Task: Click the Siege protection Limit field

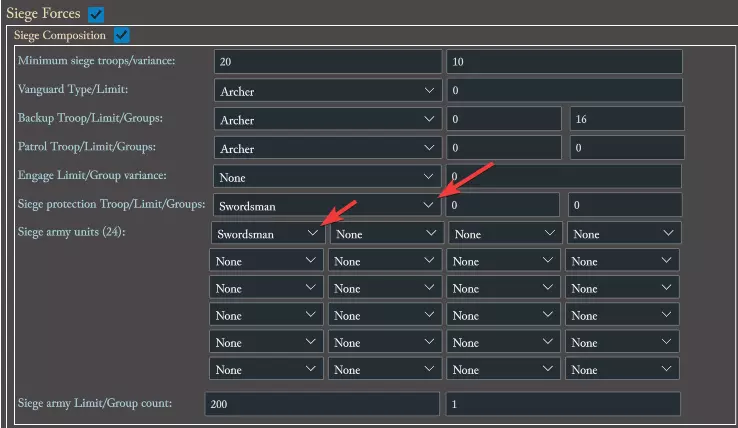Action: (503, 205)
